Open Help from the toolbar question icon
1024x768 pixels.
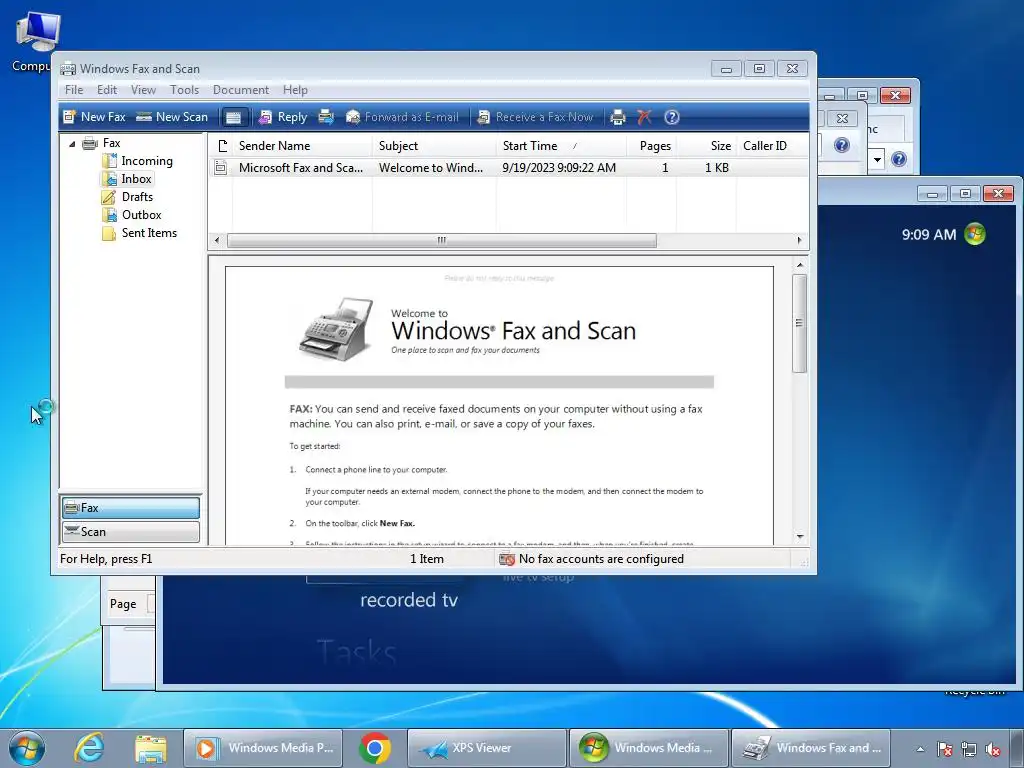pos(672,117)
